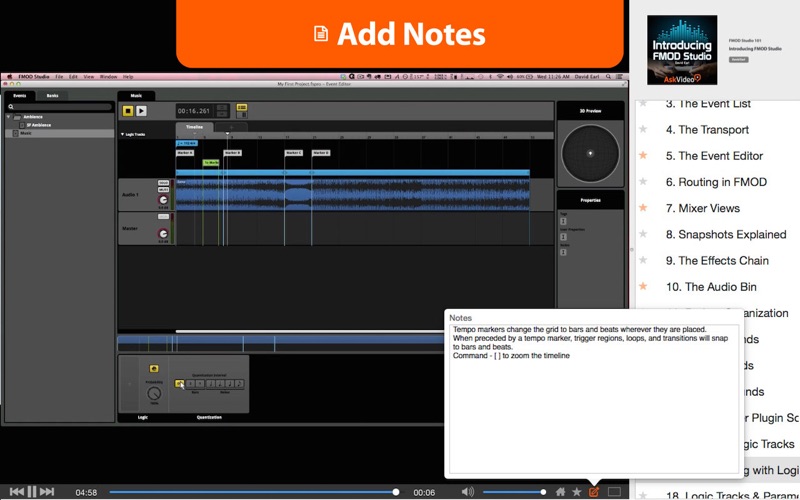Toggle Solo on Audio 1 track
The width and height of the screenshot is (800, 500).
click(163, 183)
